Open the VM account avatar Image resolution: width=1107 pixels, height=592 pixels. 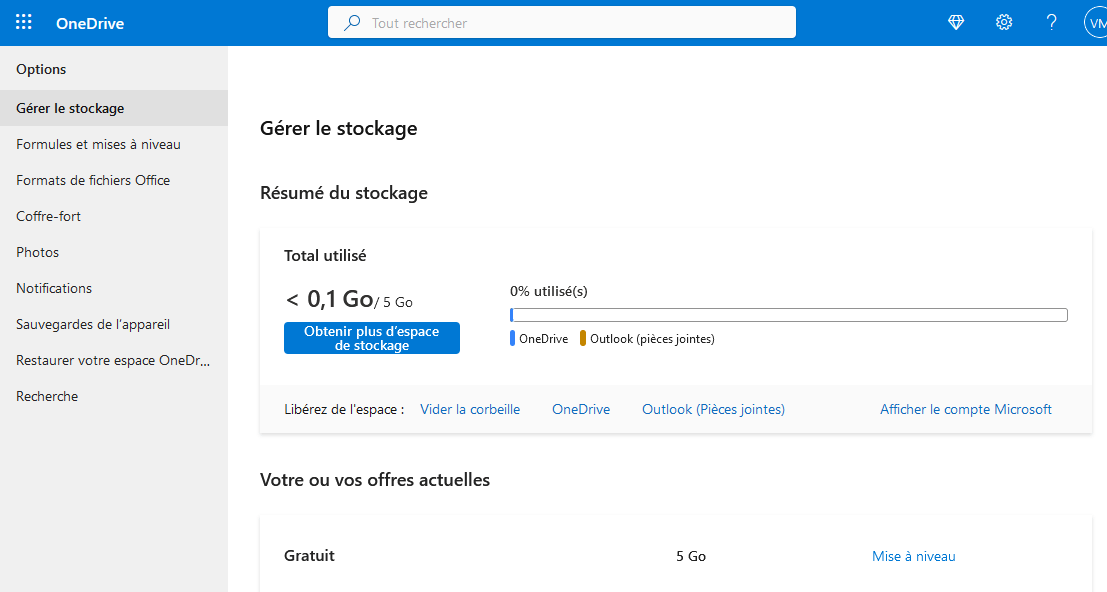click(1096, 23)
